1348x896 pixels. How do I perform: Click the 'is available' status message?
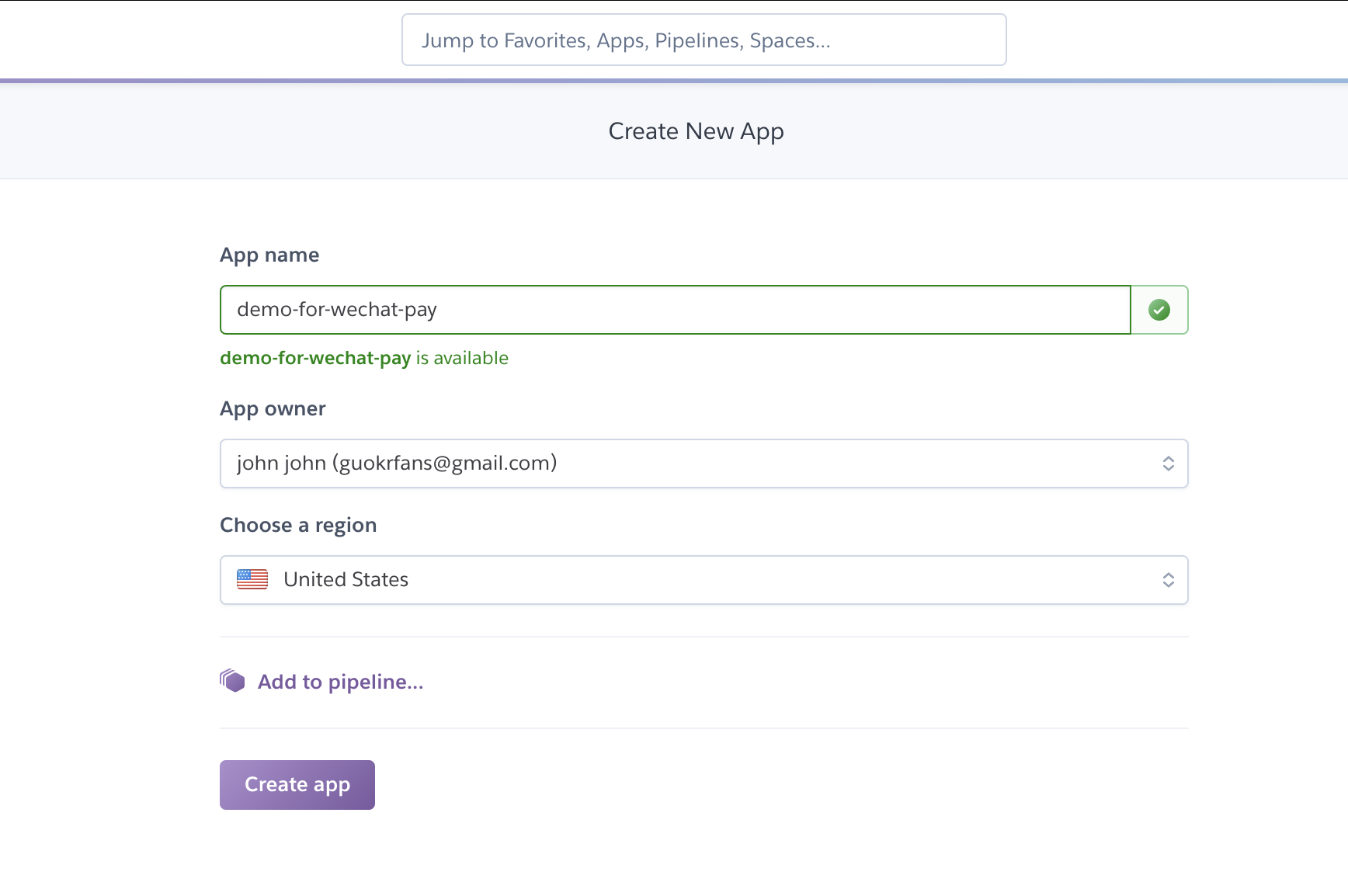462,358
